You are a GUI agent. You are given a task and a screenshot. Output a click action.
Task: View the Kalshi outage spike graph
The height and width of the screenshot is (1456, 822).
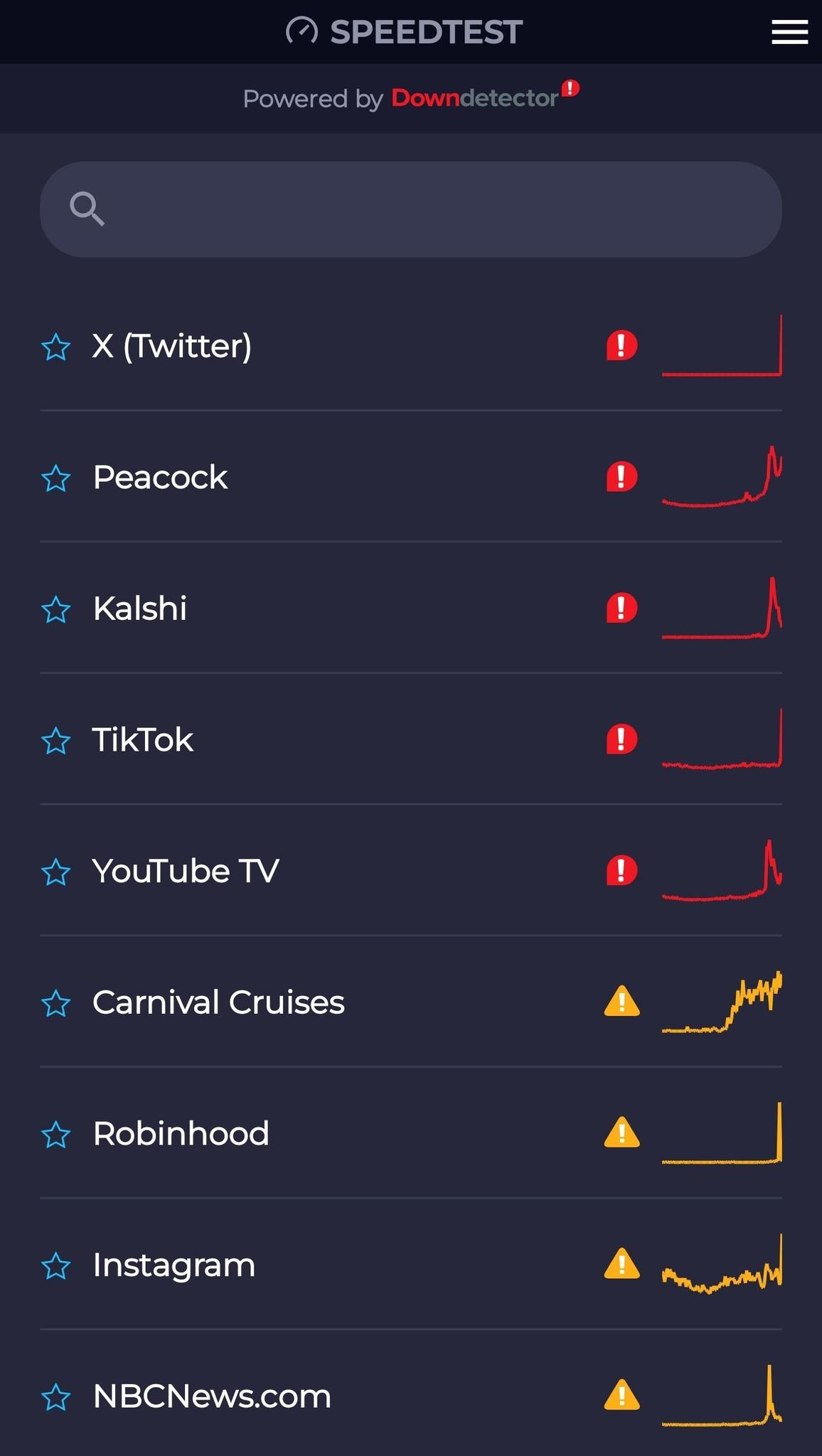722,608
